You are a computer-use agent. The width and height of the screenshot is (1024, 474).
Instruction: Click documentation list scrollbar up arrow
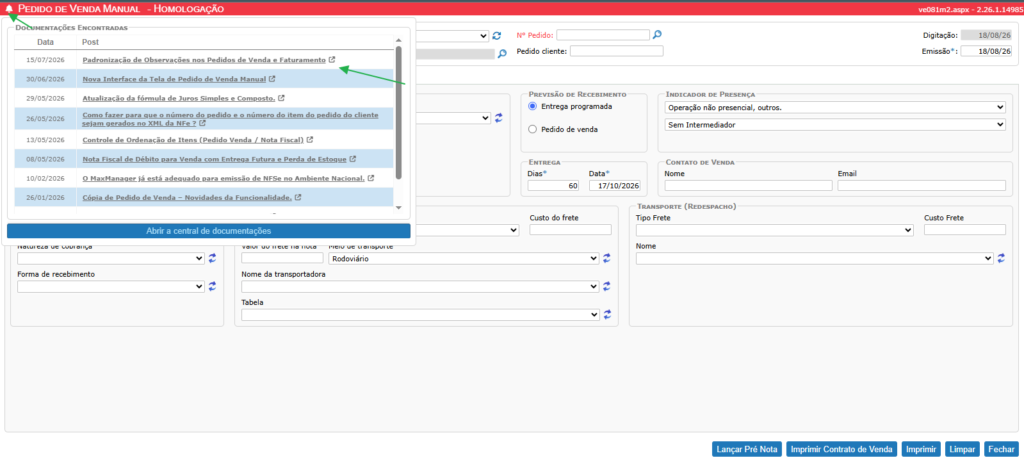click(x=399, y=40)
